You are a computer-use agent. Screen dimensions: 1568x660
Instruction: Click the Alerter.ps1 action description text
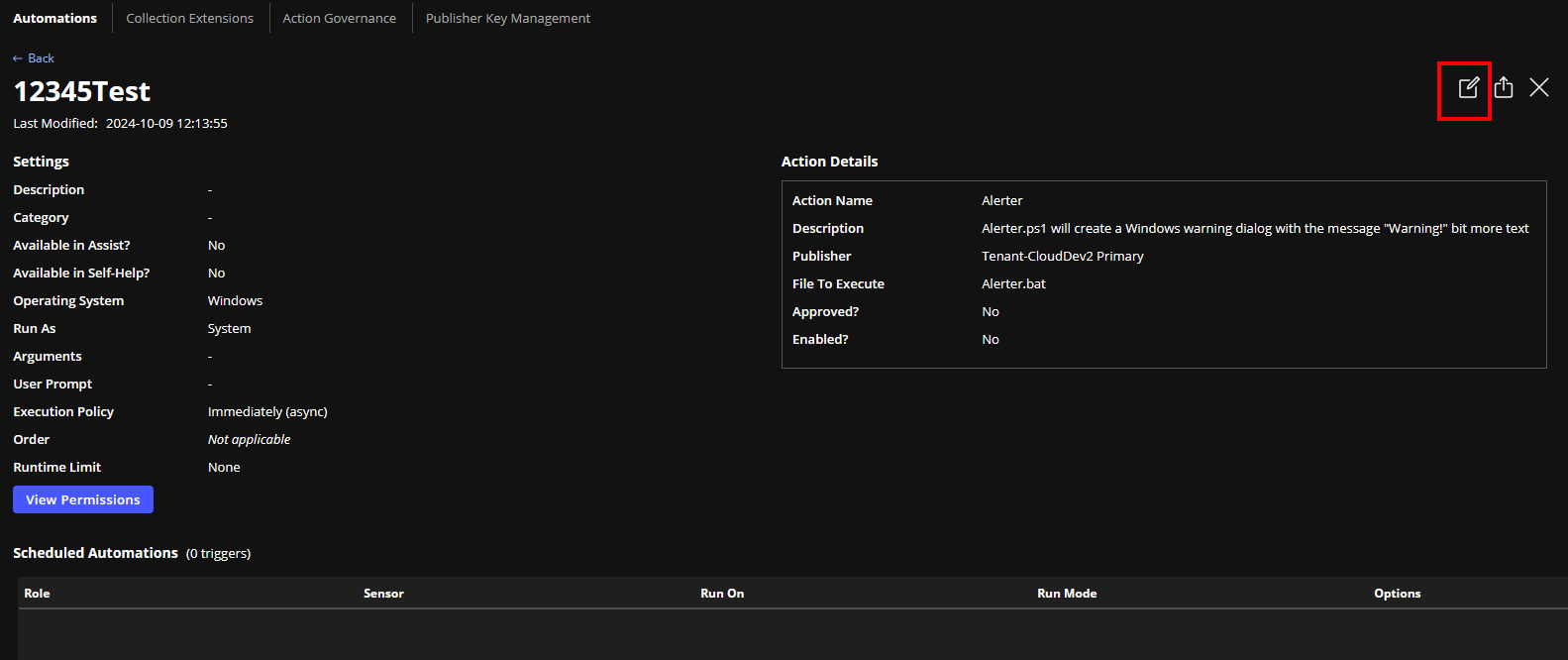(x=1254, y=228)
